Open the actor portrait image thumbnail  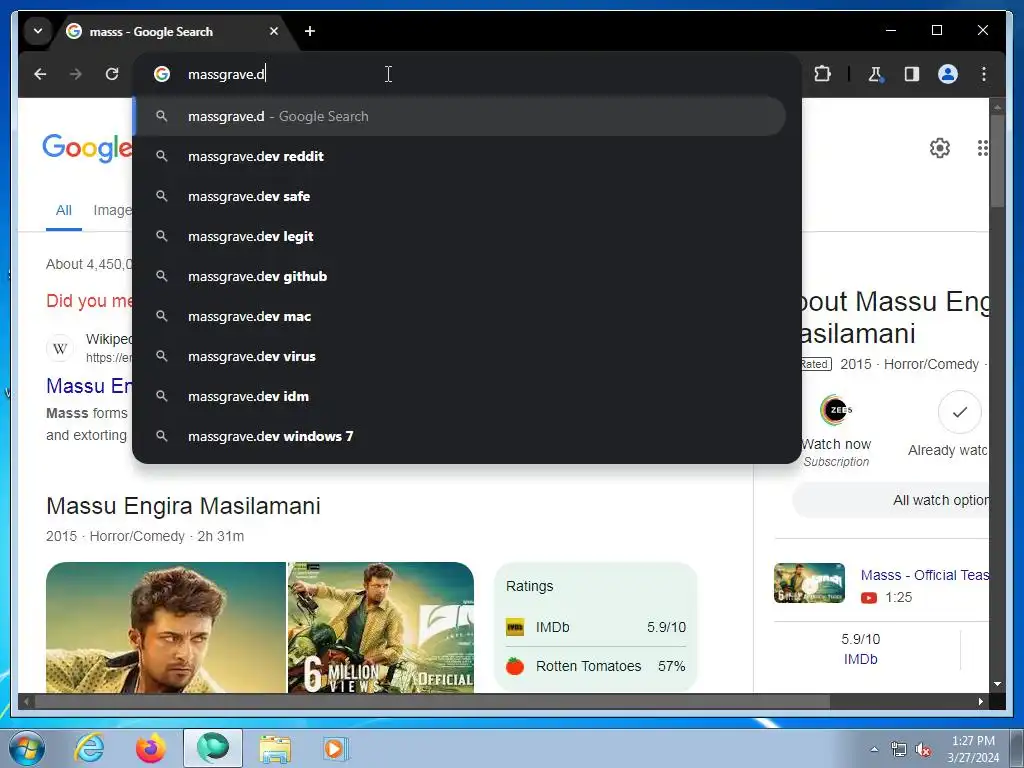coord(166,627)
